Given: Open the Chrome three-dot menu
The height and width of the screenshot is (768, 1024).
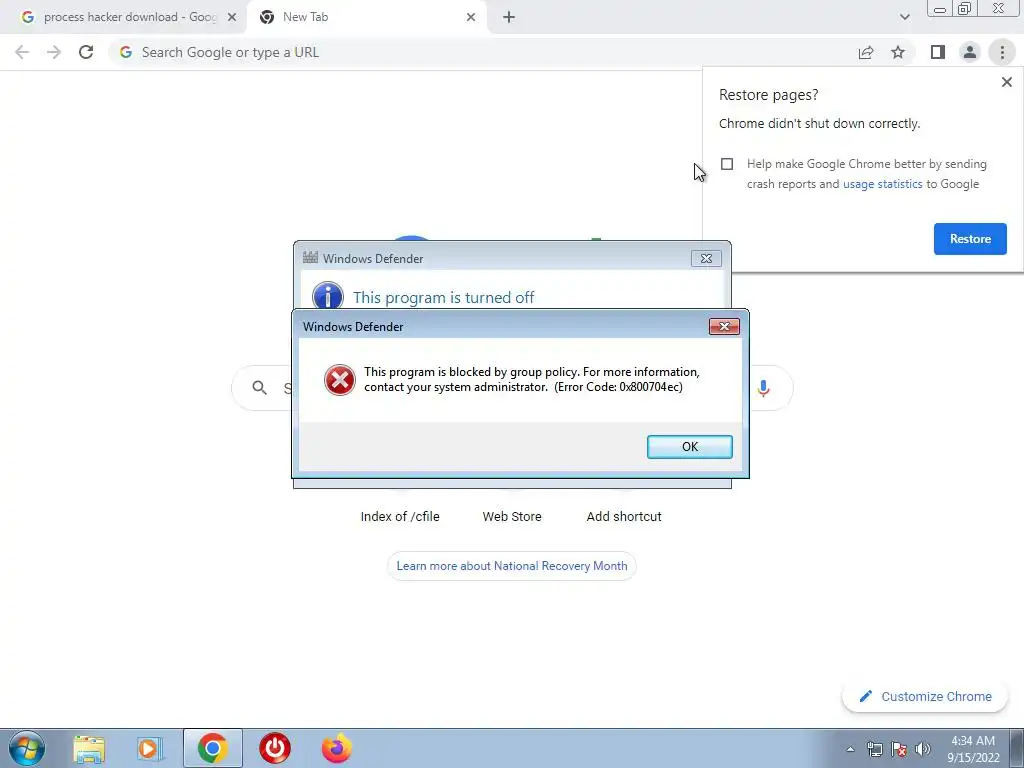Looking at the screenshot, I should [1002, 52].
